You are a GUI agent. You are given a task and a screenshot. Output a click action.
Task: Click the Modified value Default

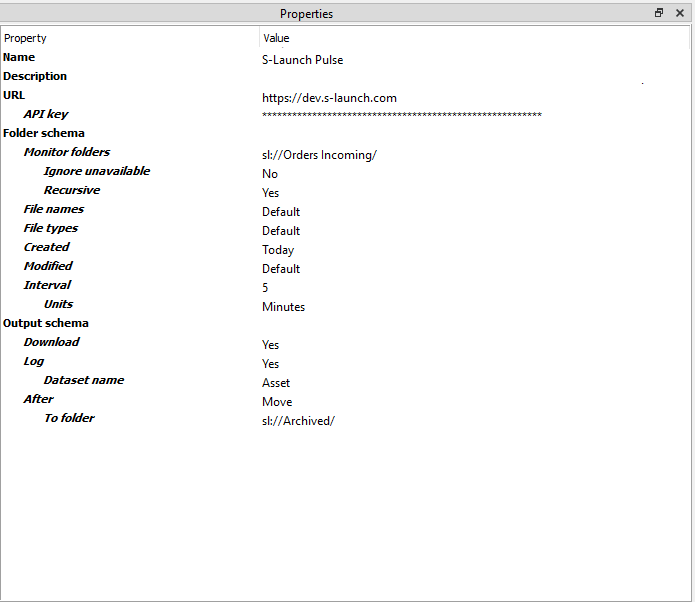(281, 269)
